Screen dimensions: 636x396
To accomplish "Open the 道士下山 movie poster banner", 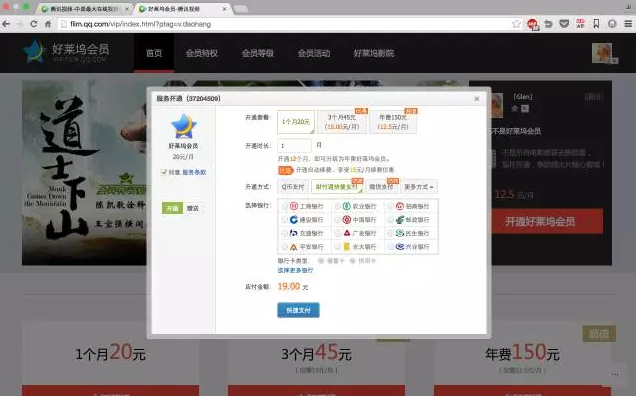I will [84, 173].
